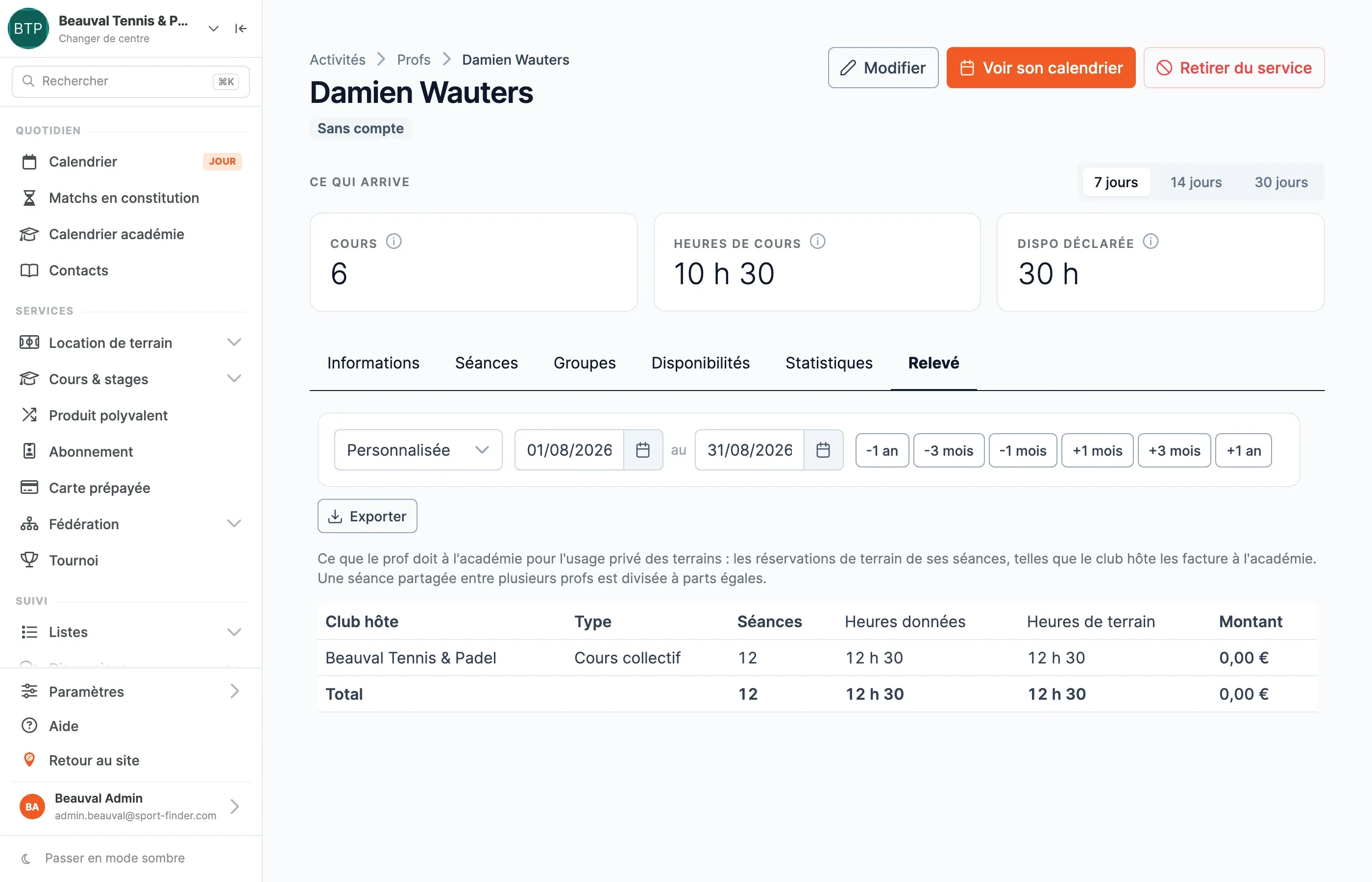Viewport: 1372px width, 882px height.
Task: Click Retirer du service button
Action: [x=1234, y=68]
